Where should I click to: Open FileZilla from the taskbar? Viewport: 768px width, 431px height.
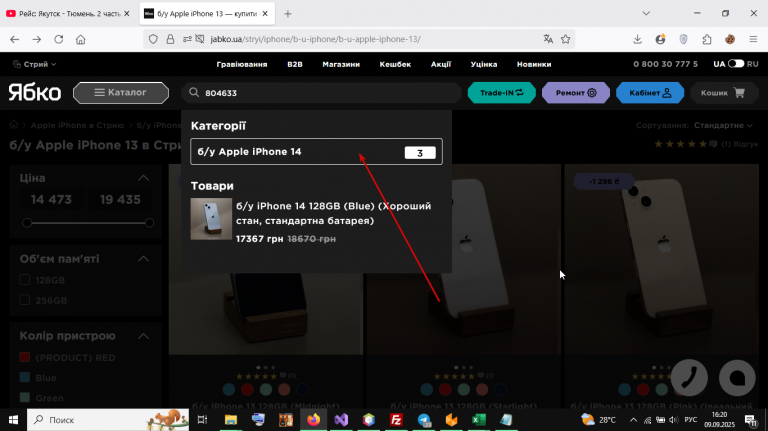(x=396, y=420)
